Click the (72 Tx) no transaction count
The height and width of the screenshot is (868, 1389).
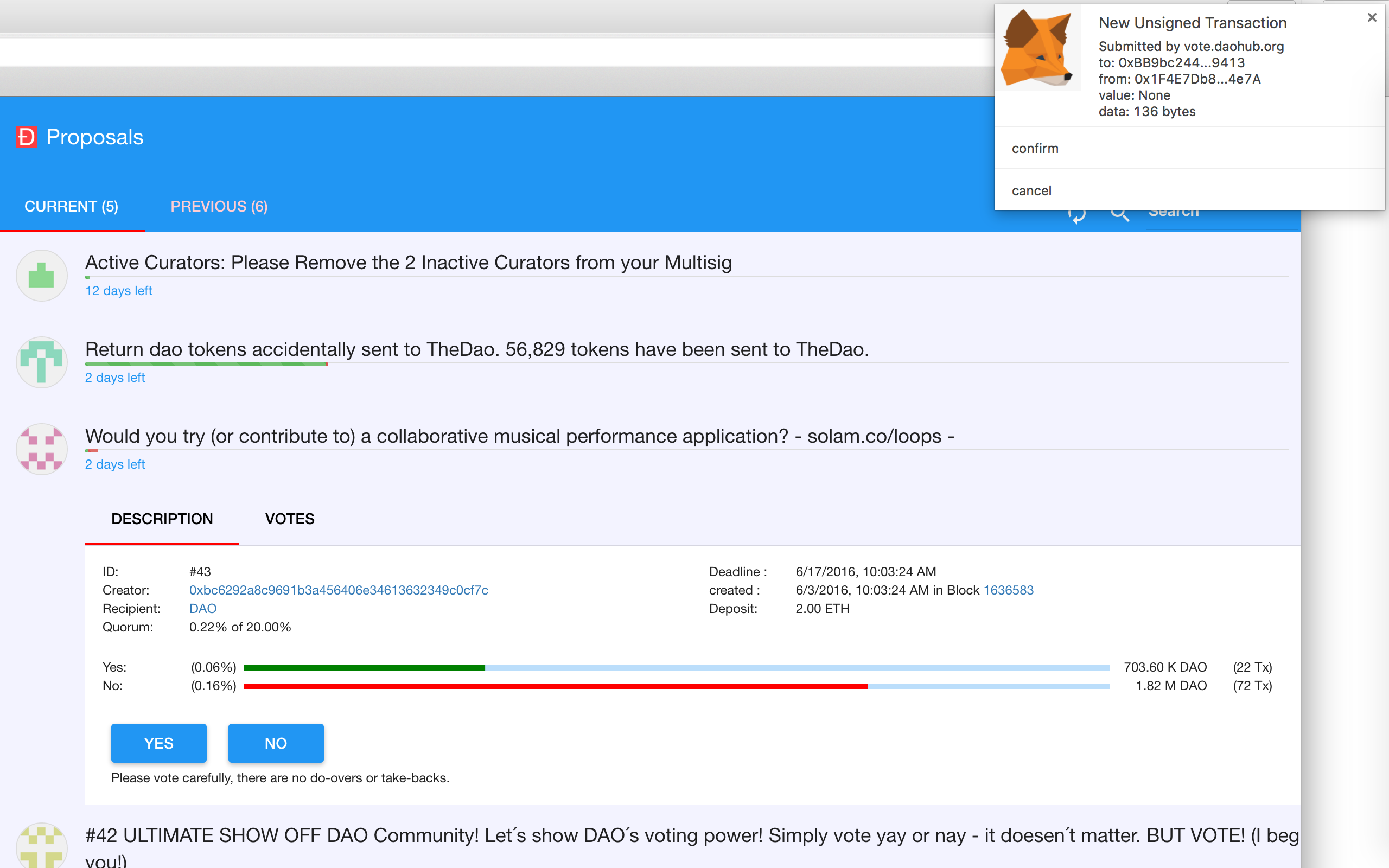pyautogui.click(x=1252, y=685)
